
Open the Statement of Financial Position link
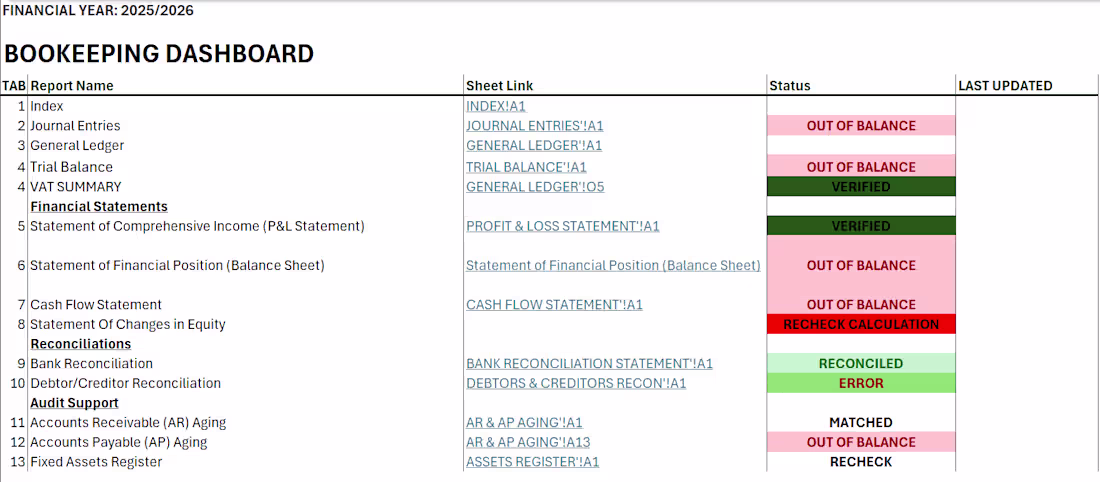[x=613, y=265]
